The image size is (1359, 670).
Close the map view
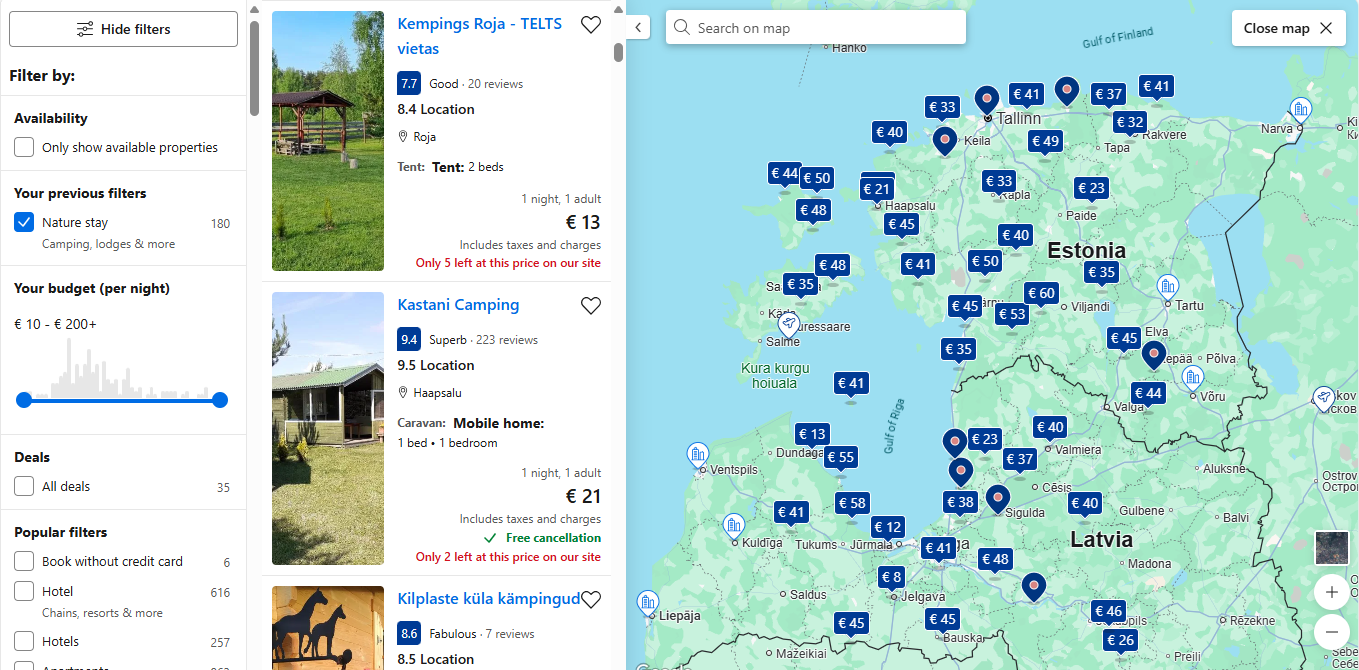(1288, 28)
